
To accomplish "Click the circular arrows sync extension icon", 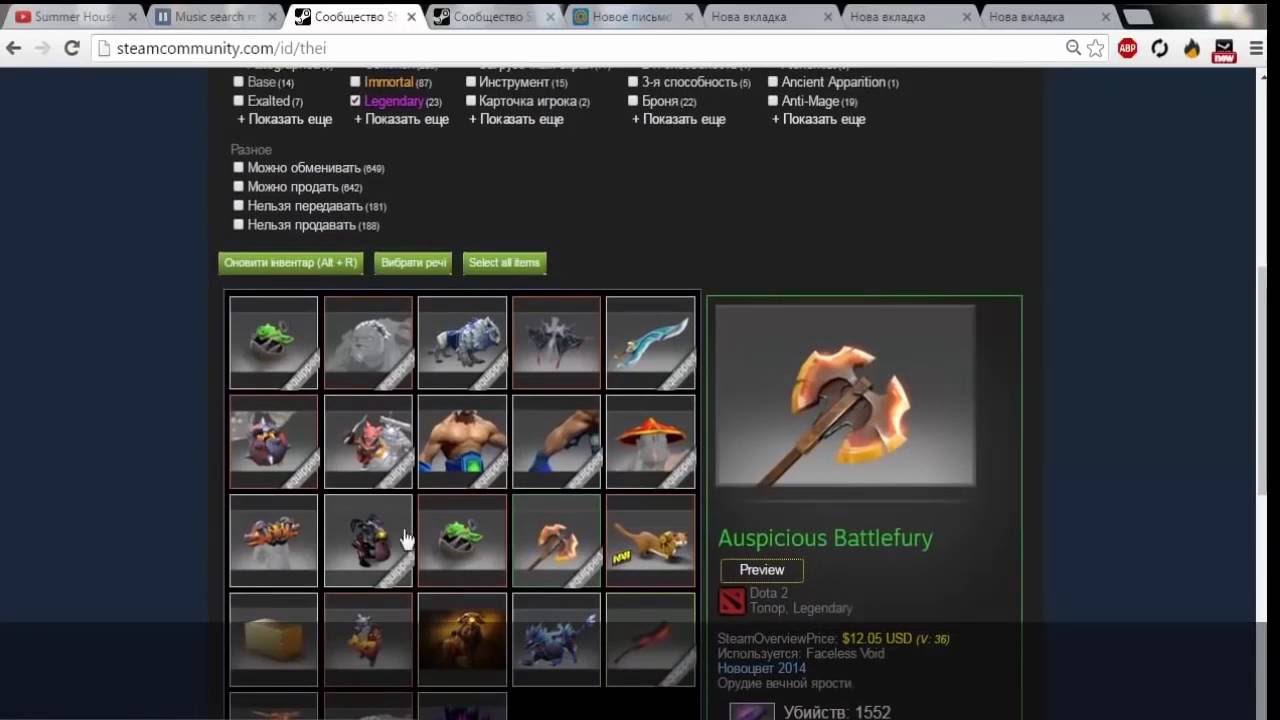I will (x=1160, y=48).
